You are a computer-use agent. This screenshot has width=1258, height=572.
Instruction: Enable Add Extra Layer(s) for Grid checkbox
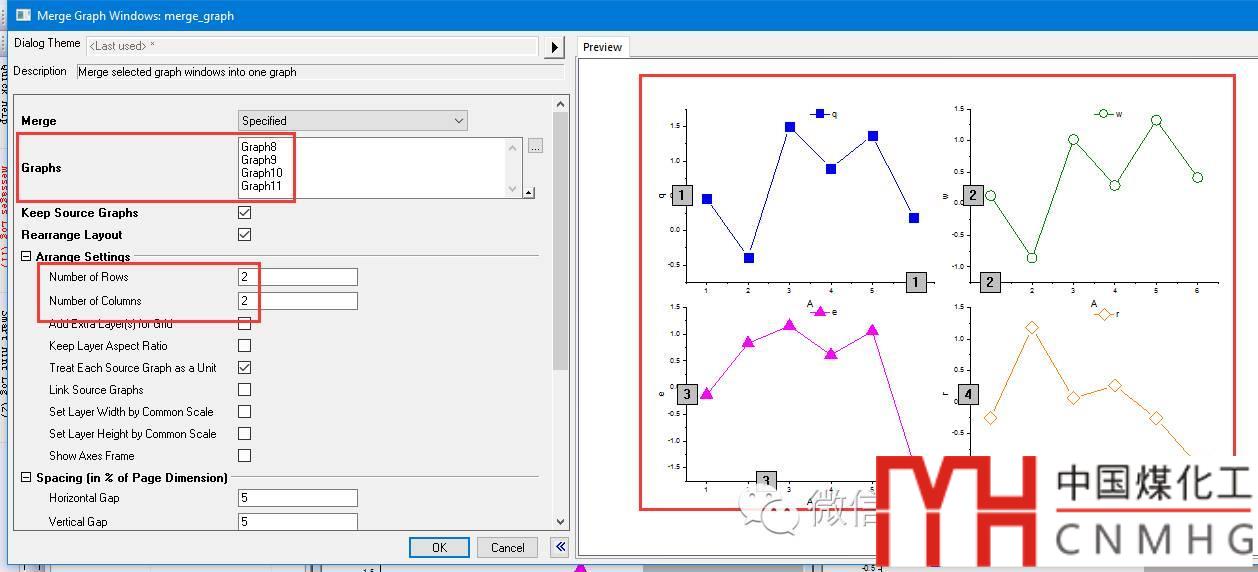244,323
